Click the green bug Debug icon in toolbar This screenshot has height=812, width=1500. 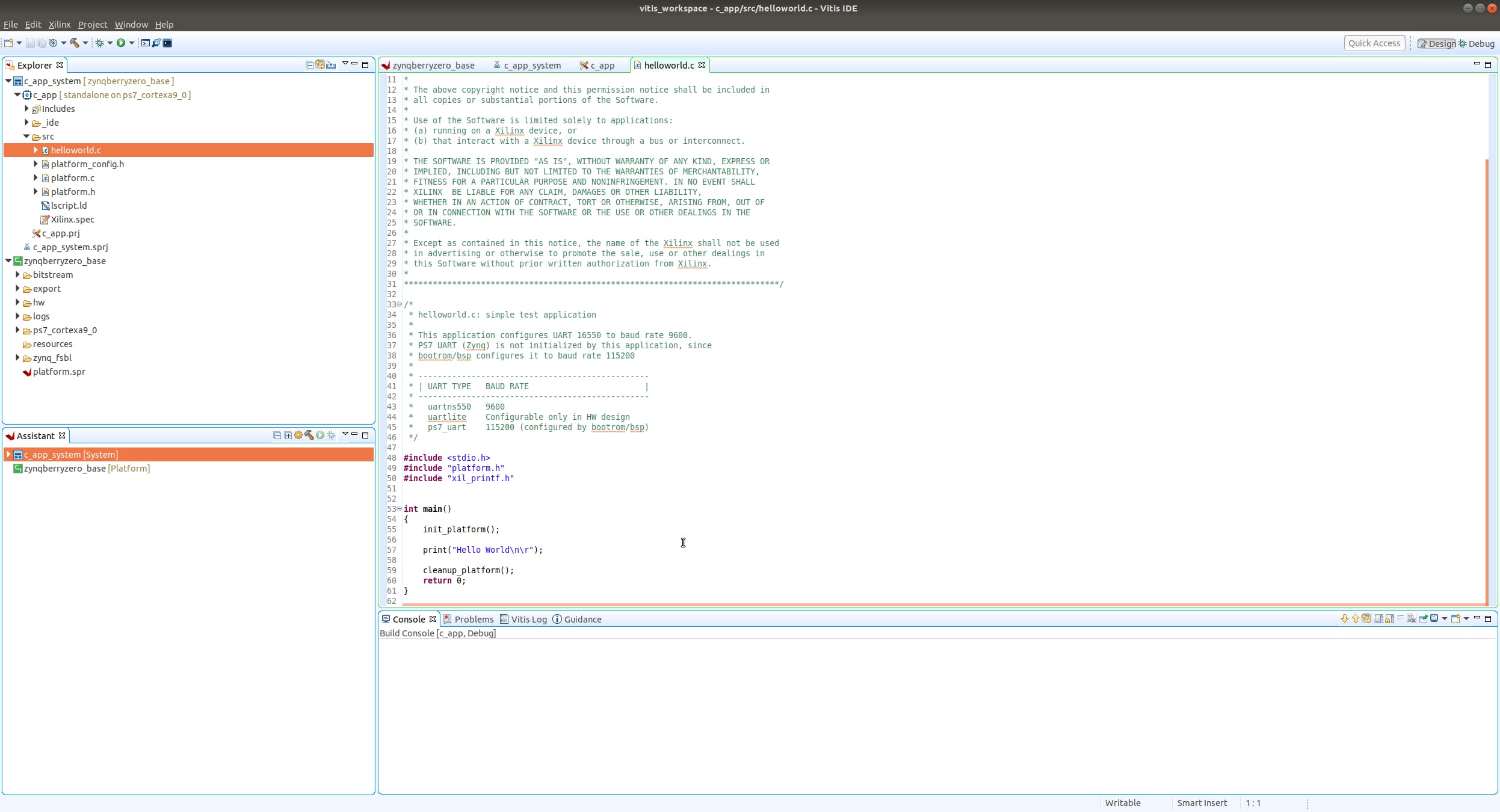[100, 43]
